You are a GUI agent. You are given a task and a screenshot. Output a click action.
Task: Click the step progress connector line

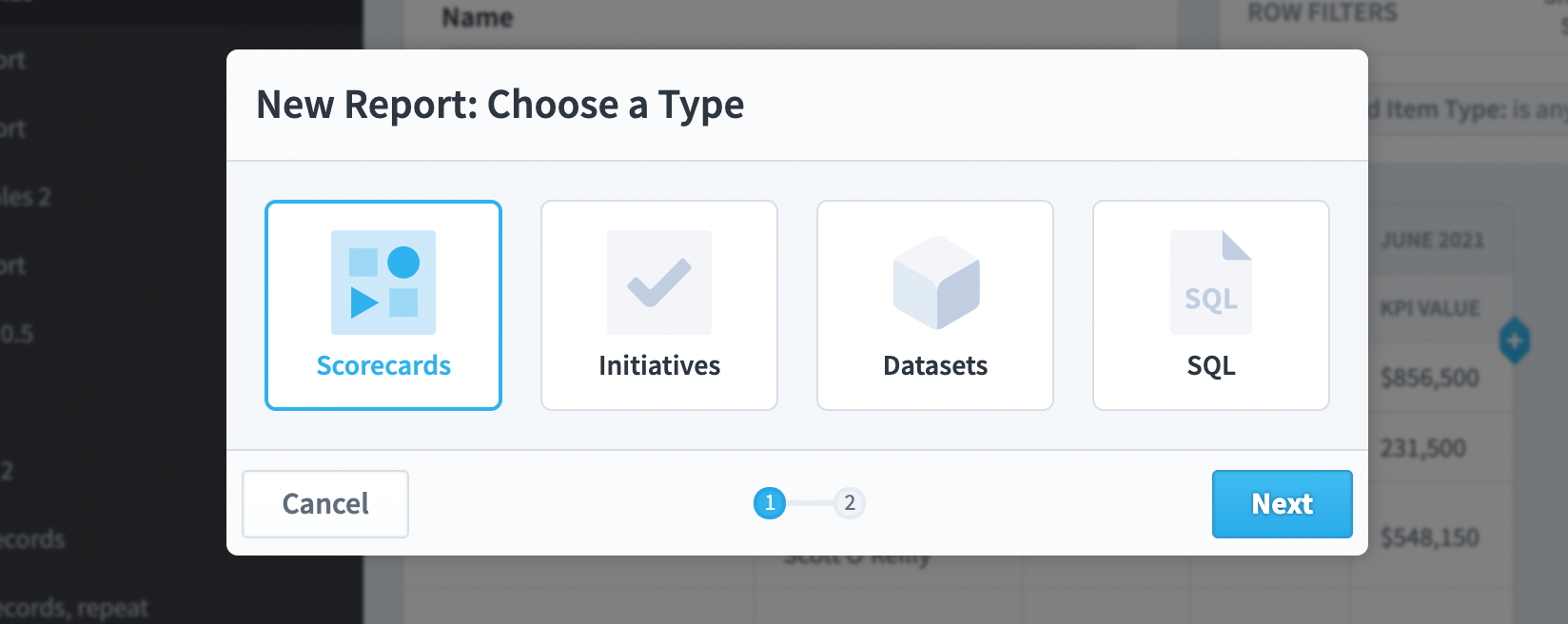tap(810, 503)
